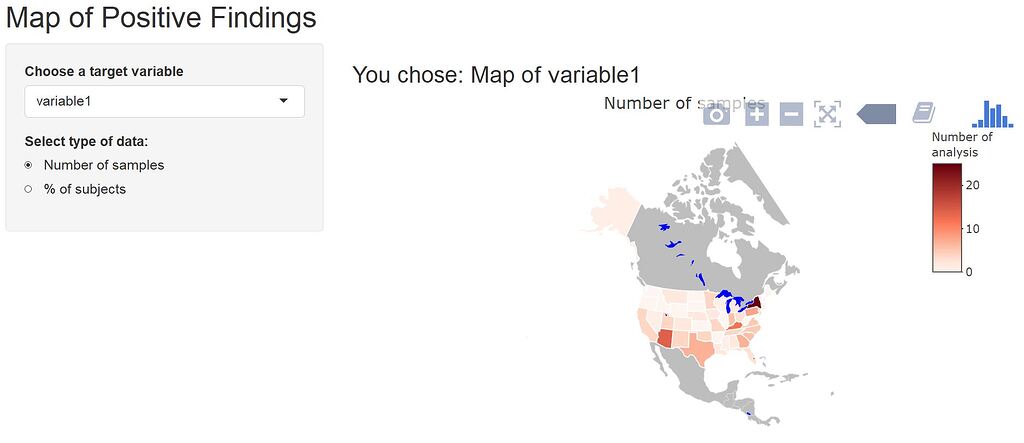
Task: Open the target variable dropdown
Action: (165, 101)
